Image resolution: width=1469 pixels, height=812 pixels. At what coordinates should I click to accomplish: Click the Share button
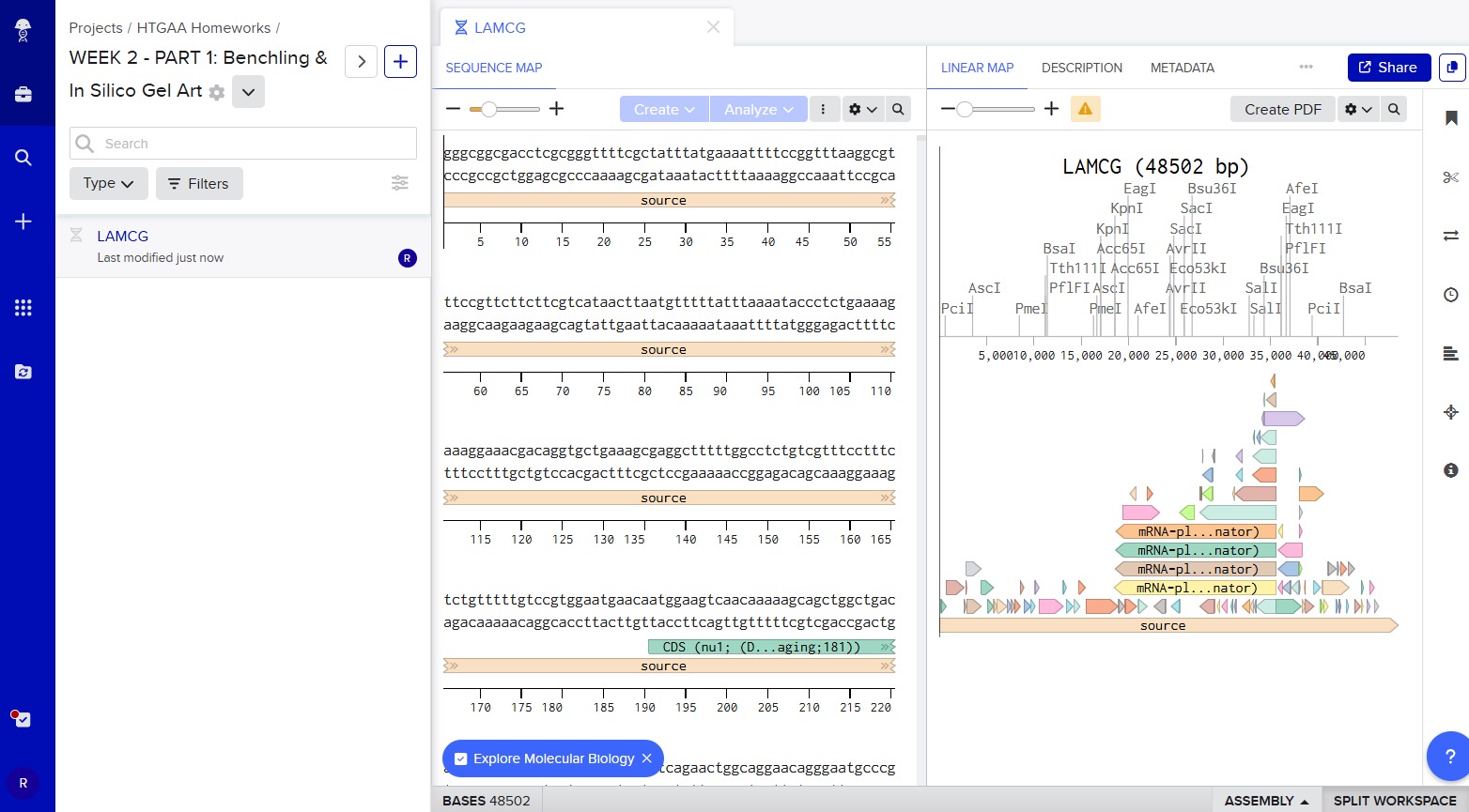pos(1388,68)
